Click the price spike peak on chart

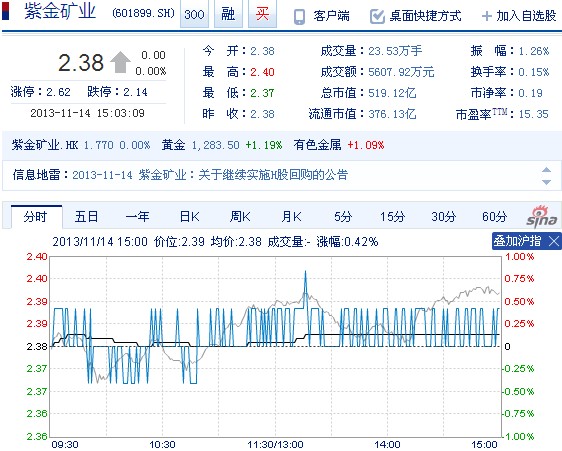pyautogui.click(x=305, y=271)
